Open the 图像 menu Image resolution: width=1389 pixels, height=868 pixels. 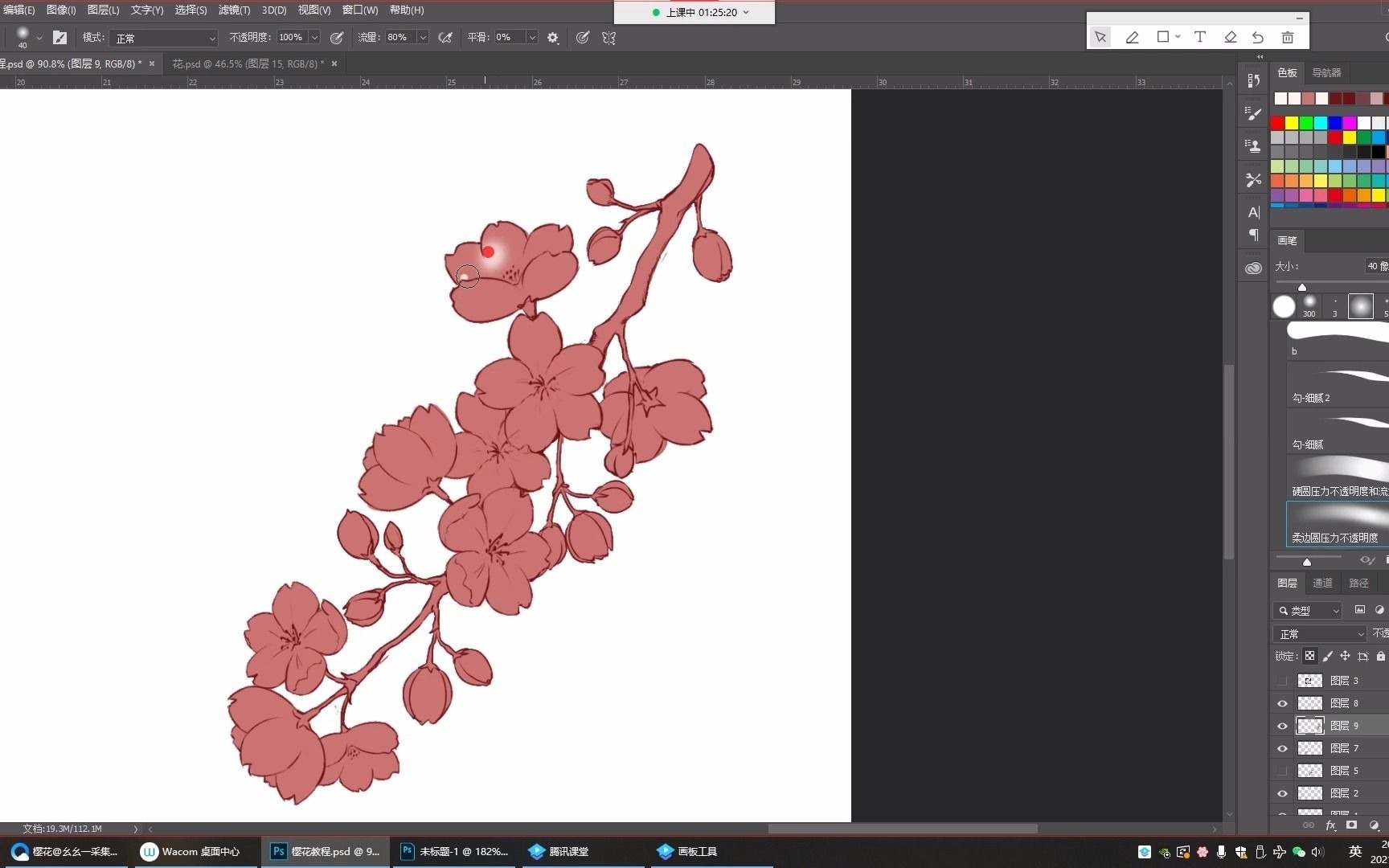(61, 10)
